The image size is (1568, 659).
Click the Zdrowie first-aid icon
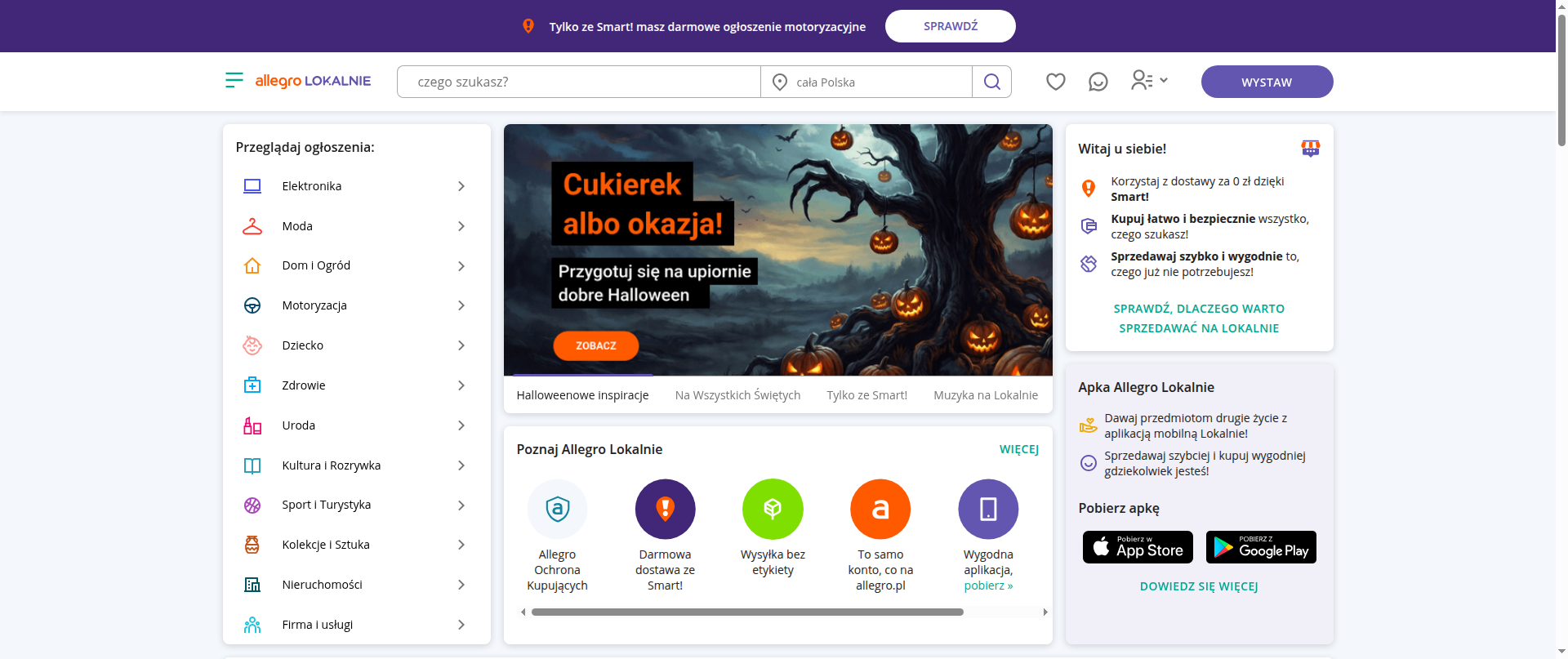(252, 385)
